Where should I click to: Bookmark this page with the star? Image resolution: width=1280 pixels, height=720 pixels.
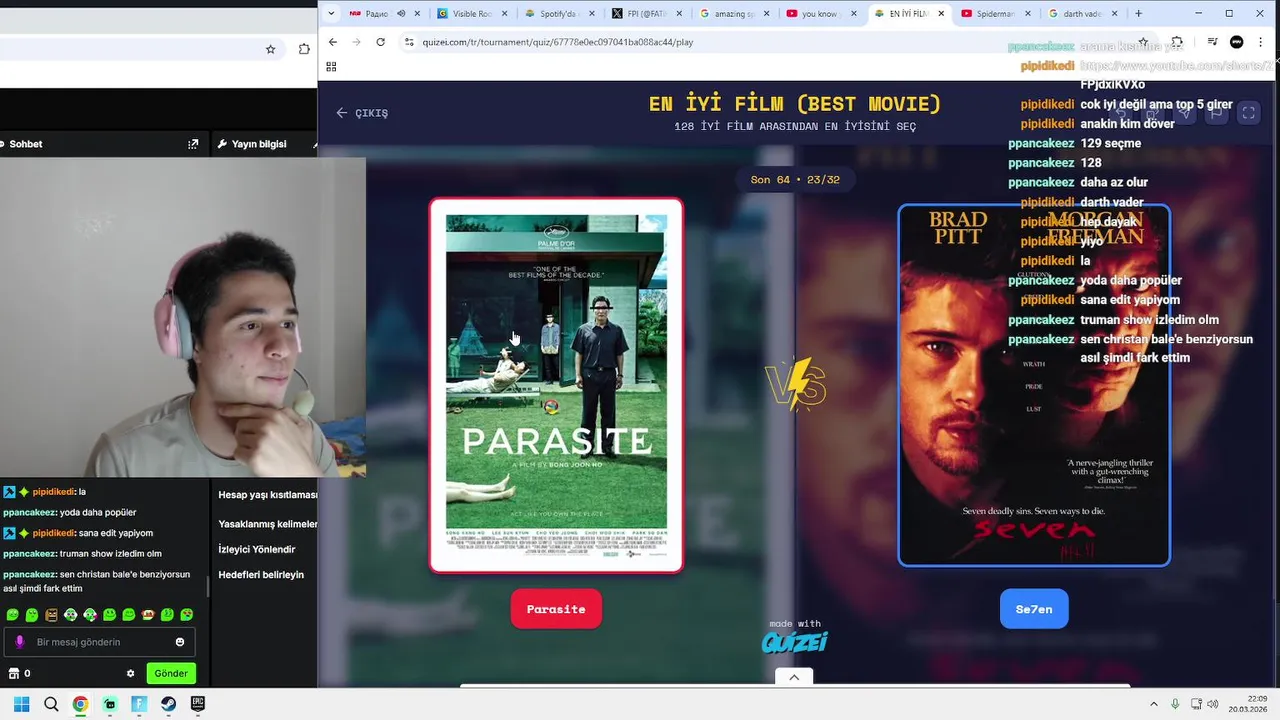pos(1143,42)
